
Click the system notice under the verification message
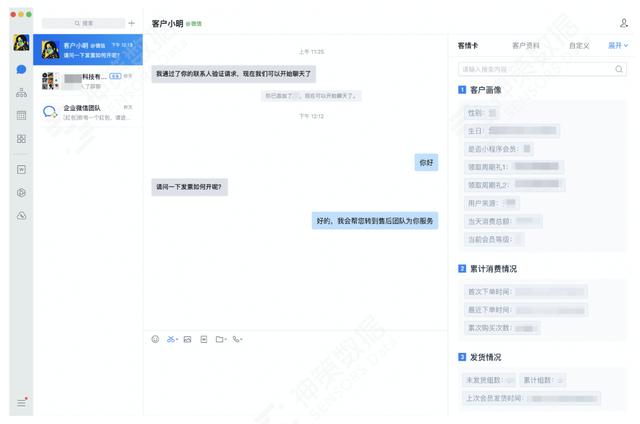pos(311,96)
